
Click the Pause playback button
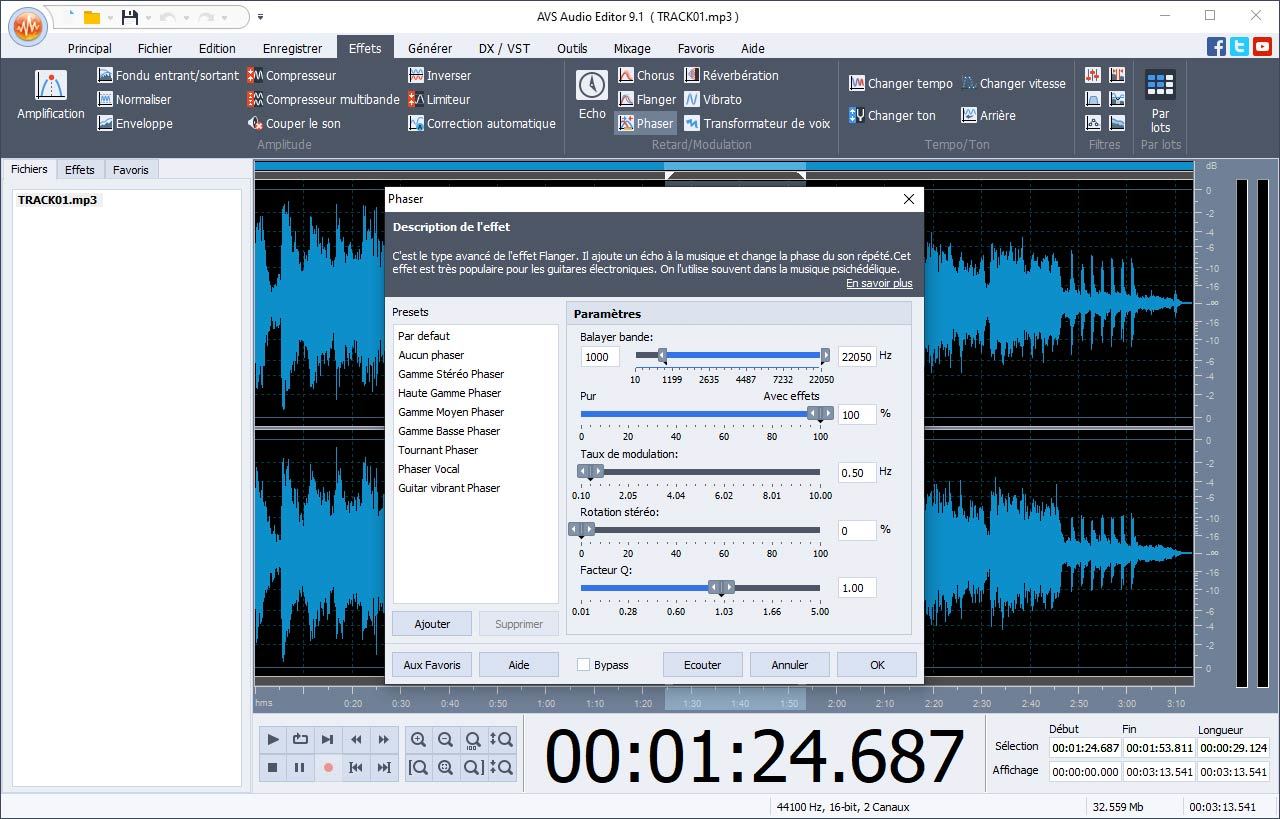(x=299, y=768)
